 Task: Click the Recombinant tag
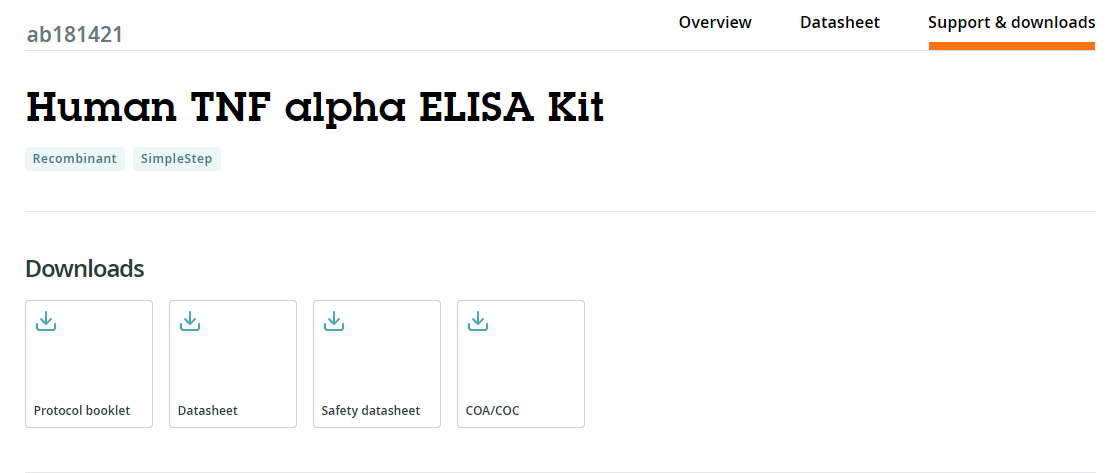(75, 159)
